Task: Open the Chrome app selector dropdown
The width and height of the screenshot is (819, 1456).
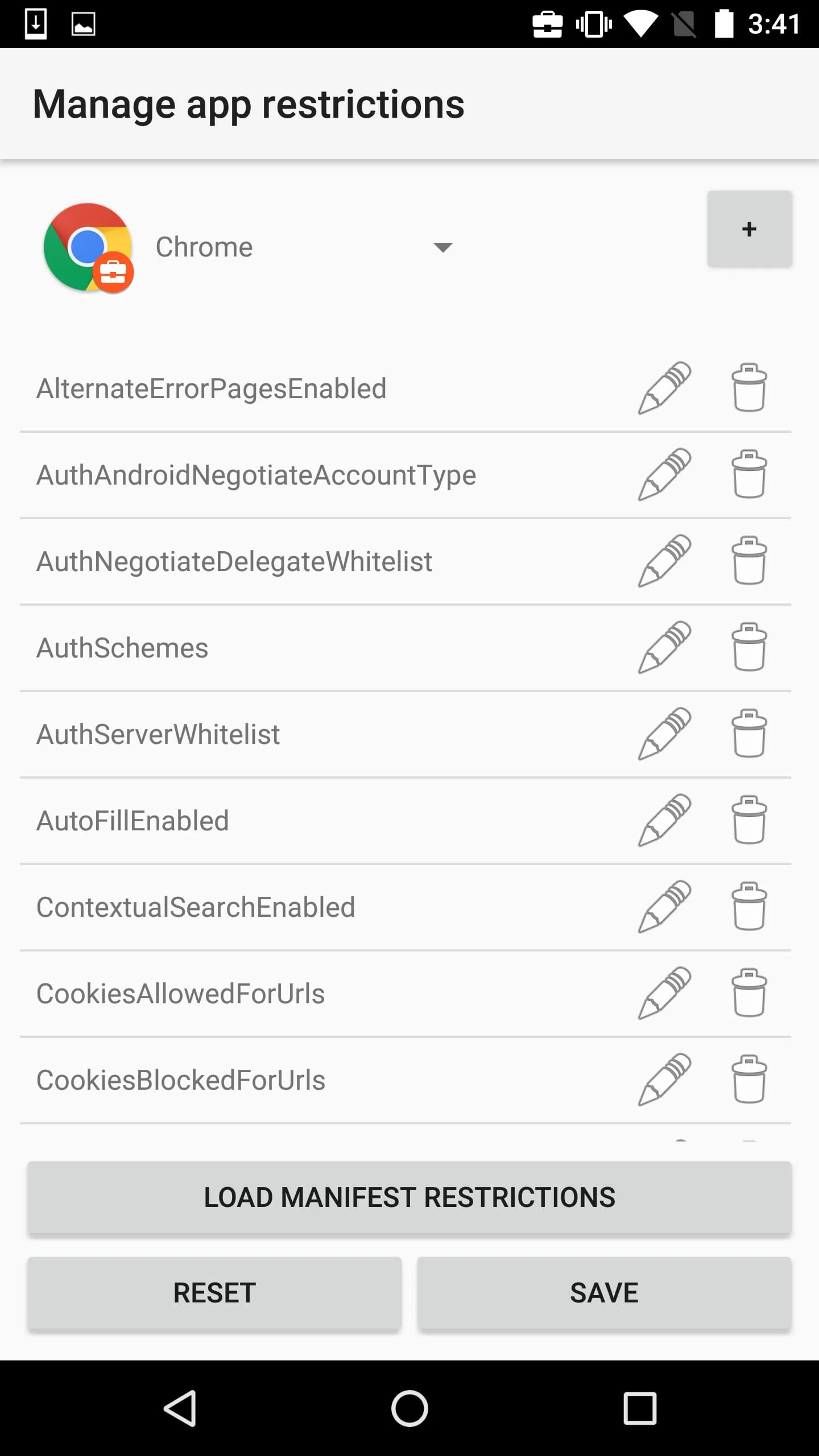Action: (442, 247)
